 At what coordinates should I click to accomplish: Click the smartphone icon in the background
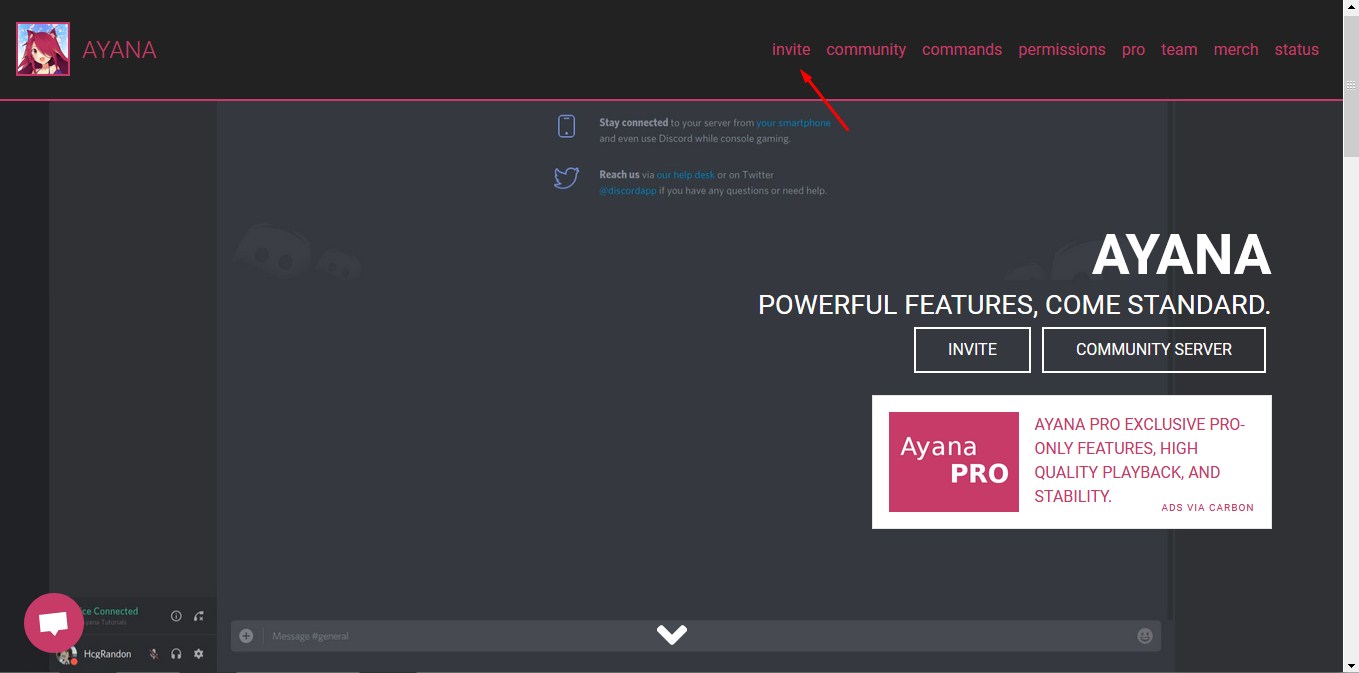coord(566,126)
